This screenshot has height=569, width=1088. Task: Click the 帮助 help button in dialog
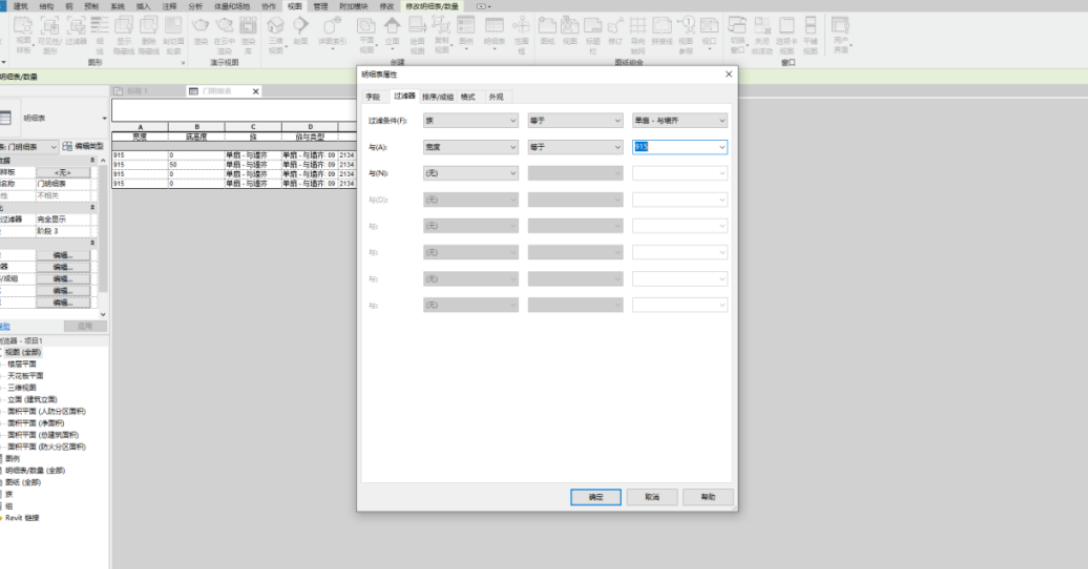pos(708,497)
